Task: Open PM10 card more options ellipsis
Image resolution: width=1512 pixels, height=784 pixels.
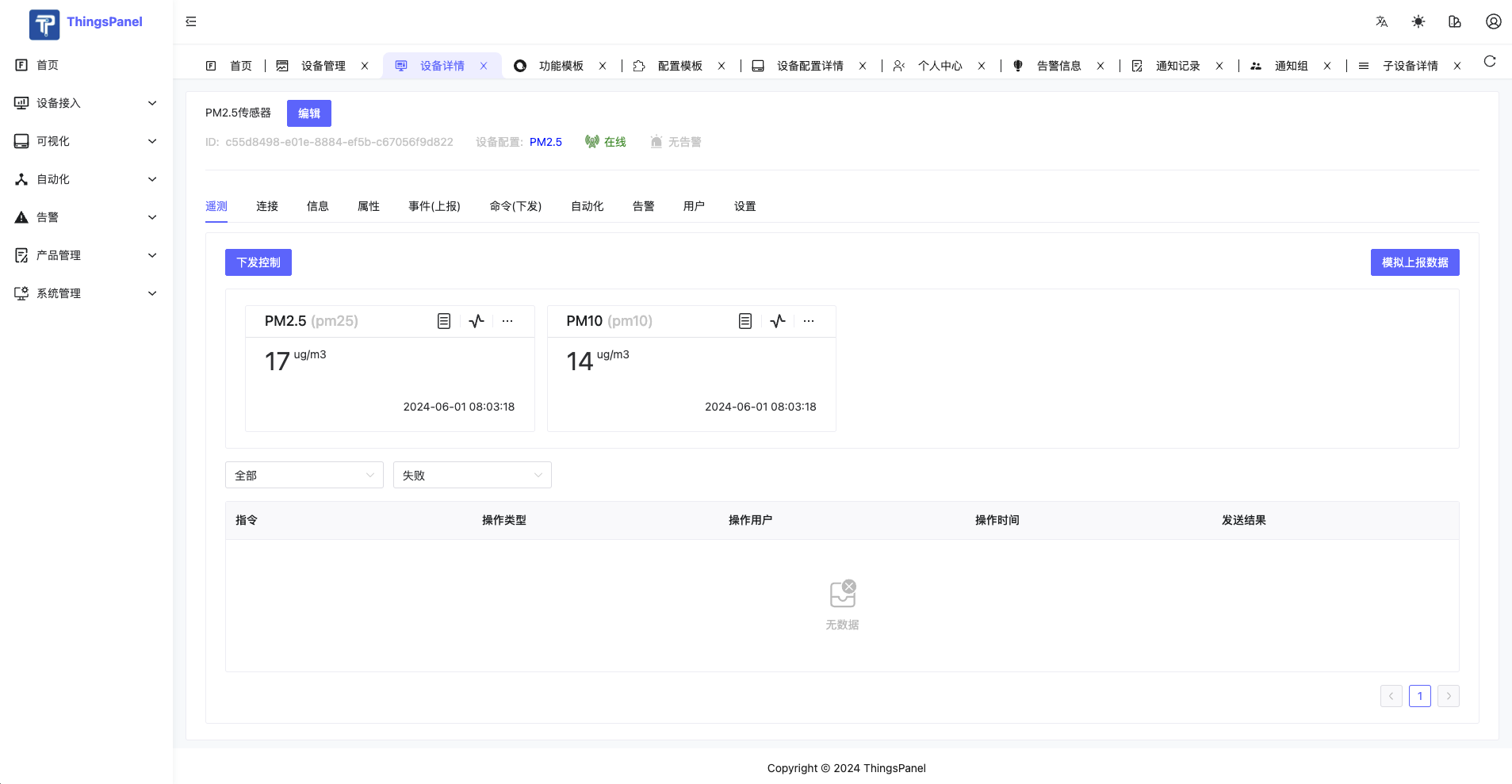Action: 809,321
